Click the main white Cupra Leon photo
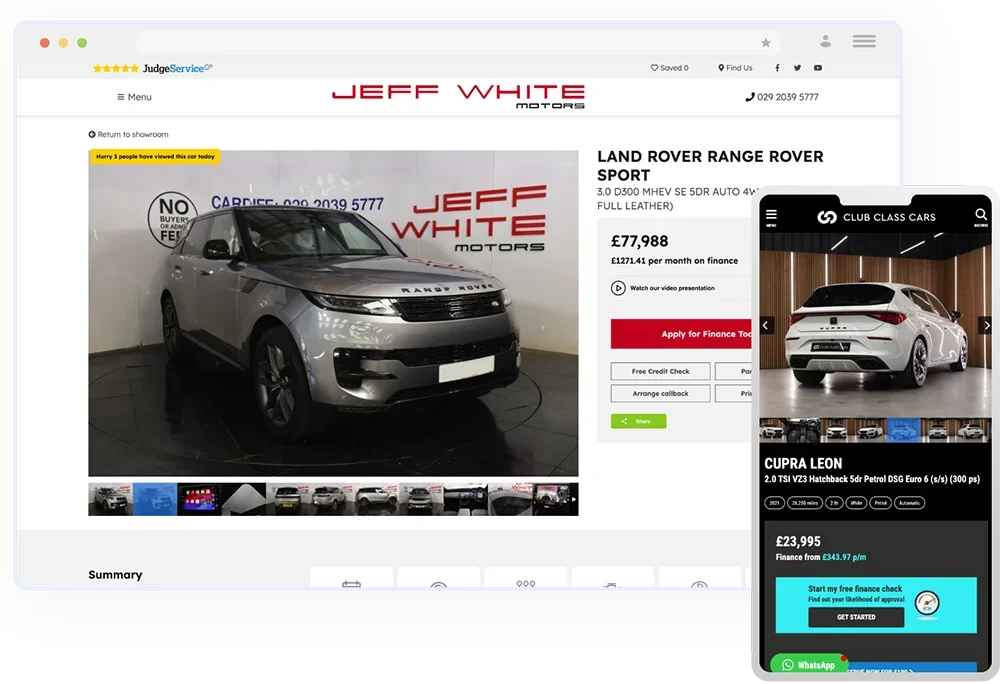This screenshot has height=684, width=1000. [x=876, y=325]
